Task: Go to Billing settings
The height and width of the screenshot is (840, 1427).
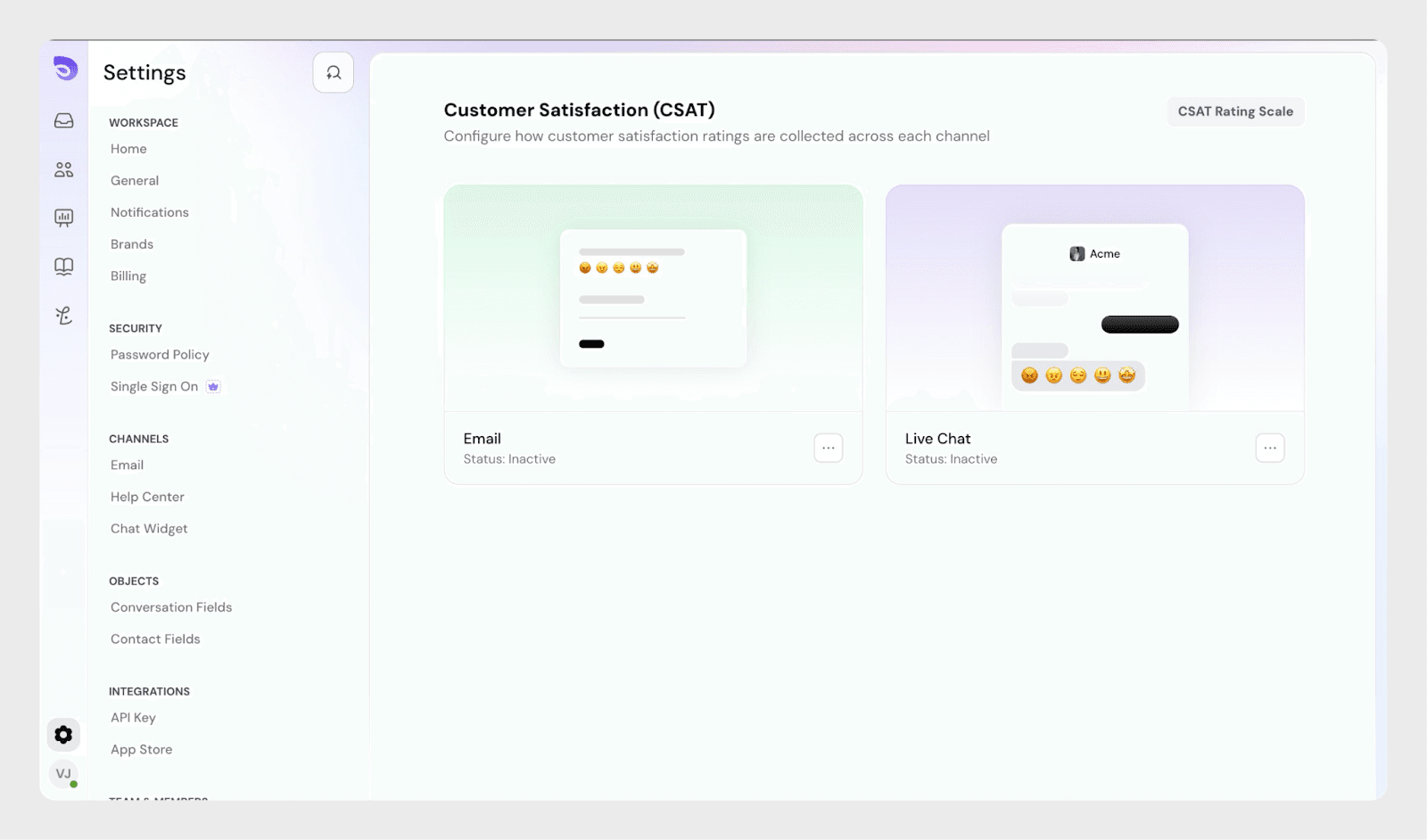Action: [128, 276]
